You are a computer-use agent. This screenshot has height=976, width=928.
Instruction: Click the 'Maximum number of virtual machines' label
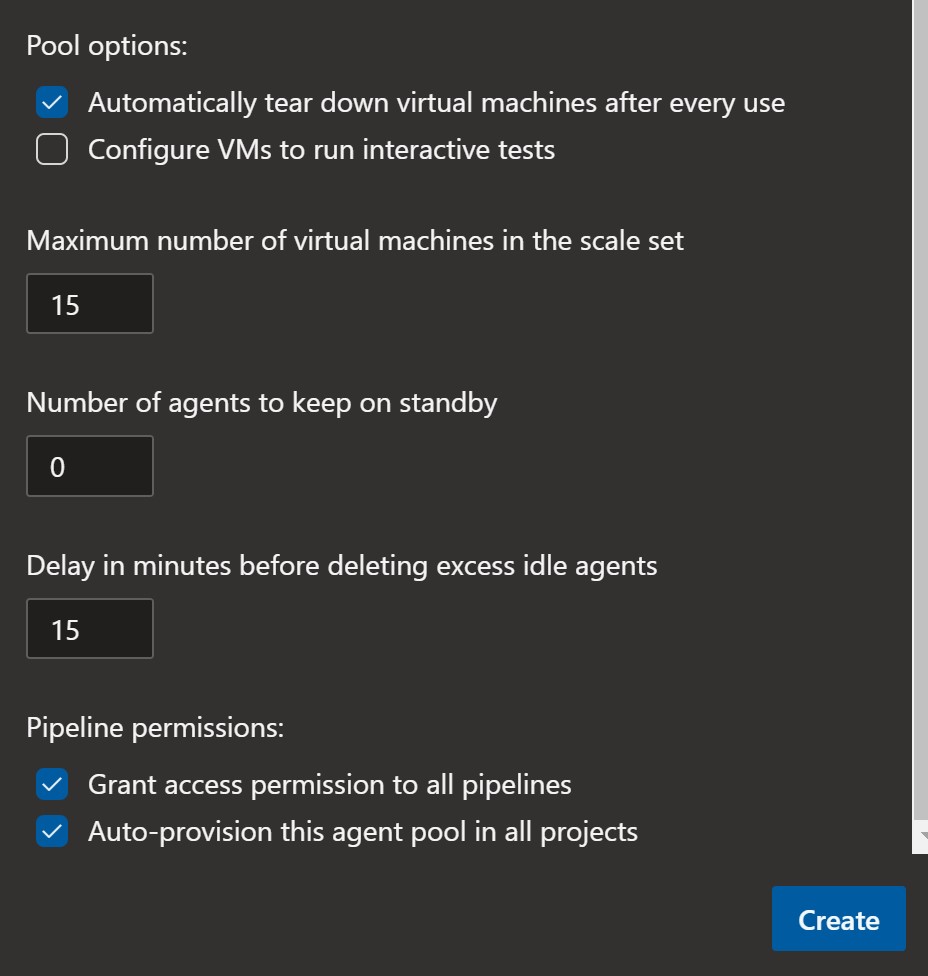355,241
